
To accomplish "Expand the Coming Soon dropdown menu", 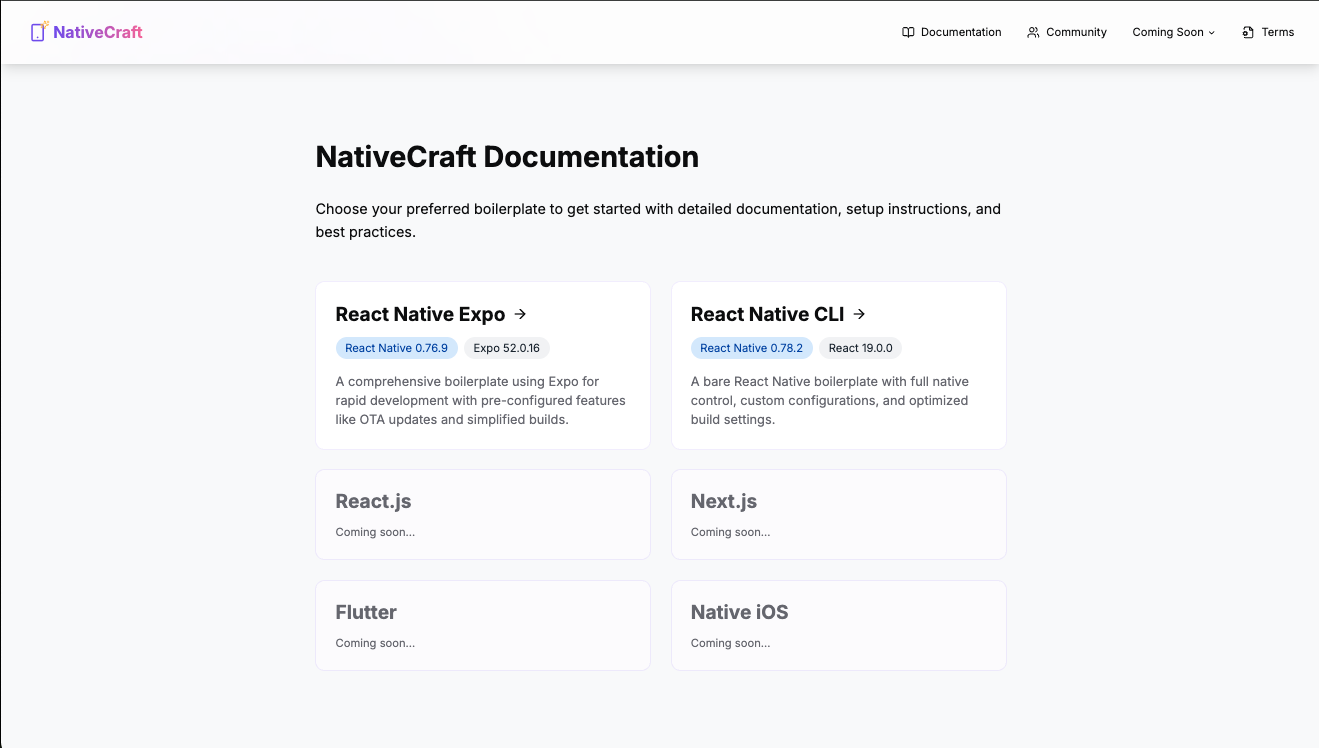I will [x=1173, y=32].
